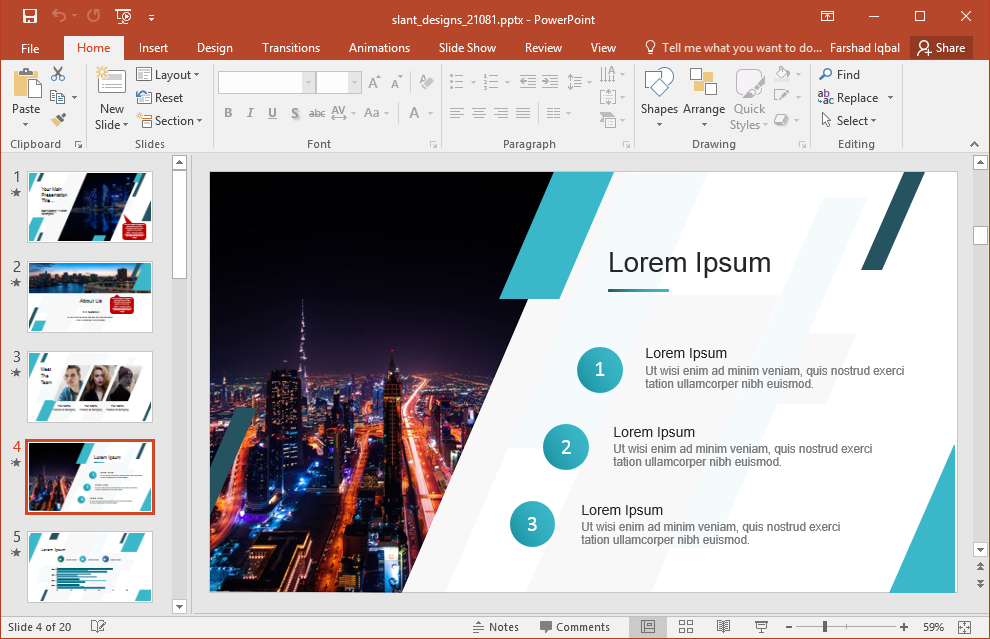990x639 pixels.
Task: Click the Quick Styles icon
Action: pos(748,97)
